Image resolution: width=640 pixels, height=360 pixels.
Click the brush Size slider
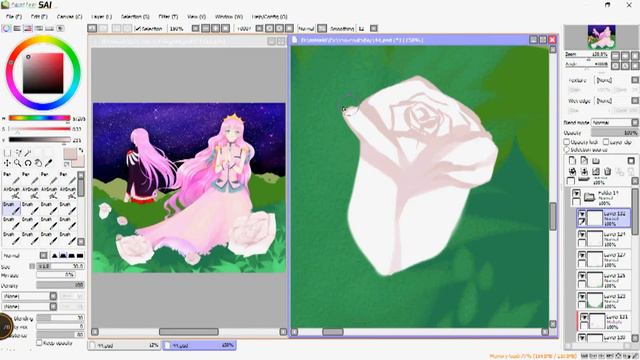pos(60,266)
